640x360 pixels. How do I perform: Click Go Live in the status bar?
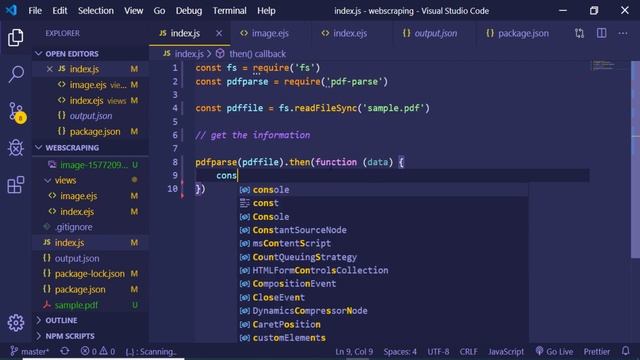[554, 351]
